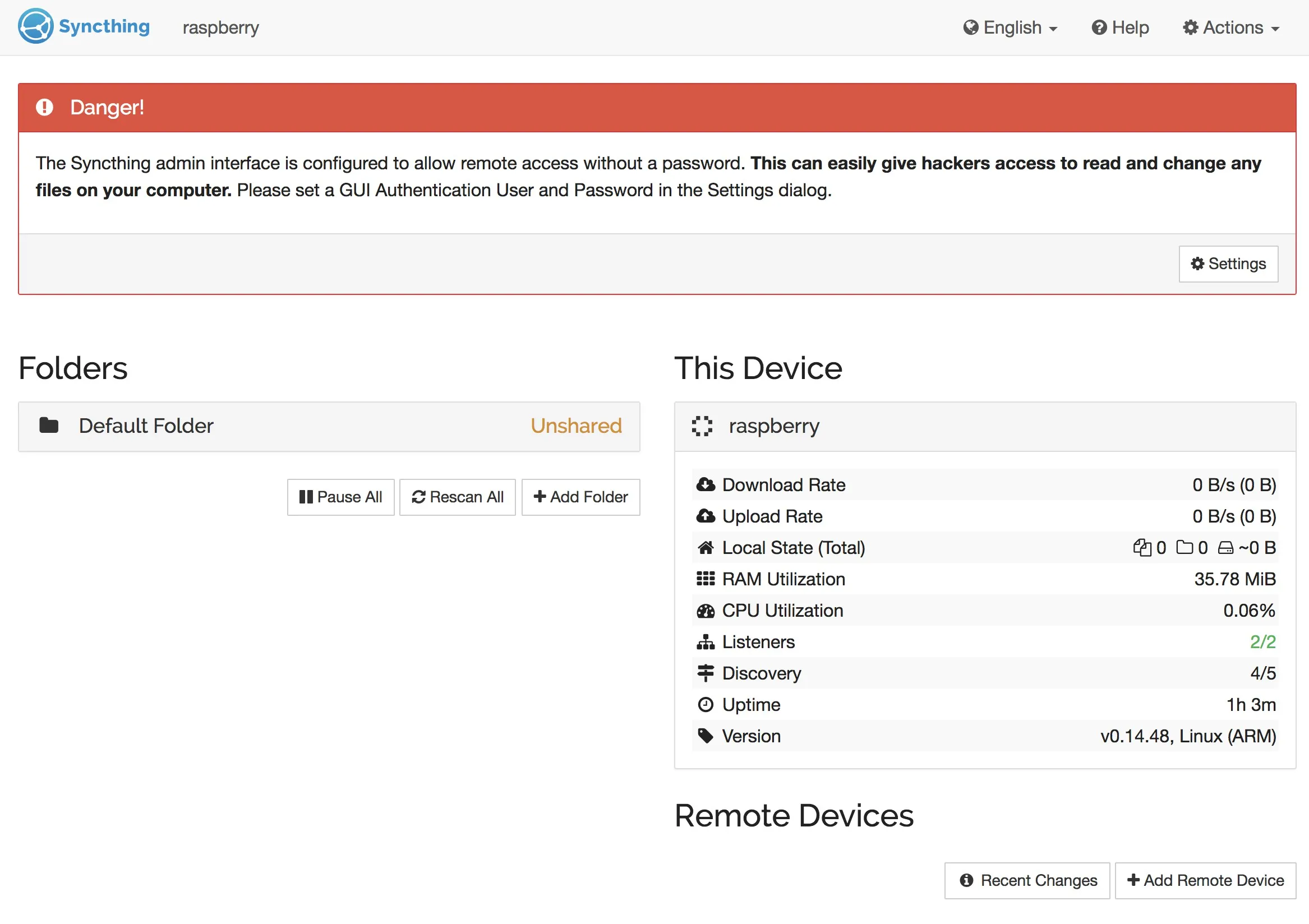Open the Help link in navbar
Viewport: 1309px width, 924px height.
point(1120,27)
